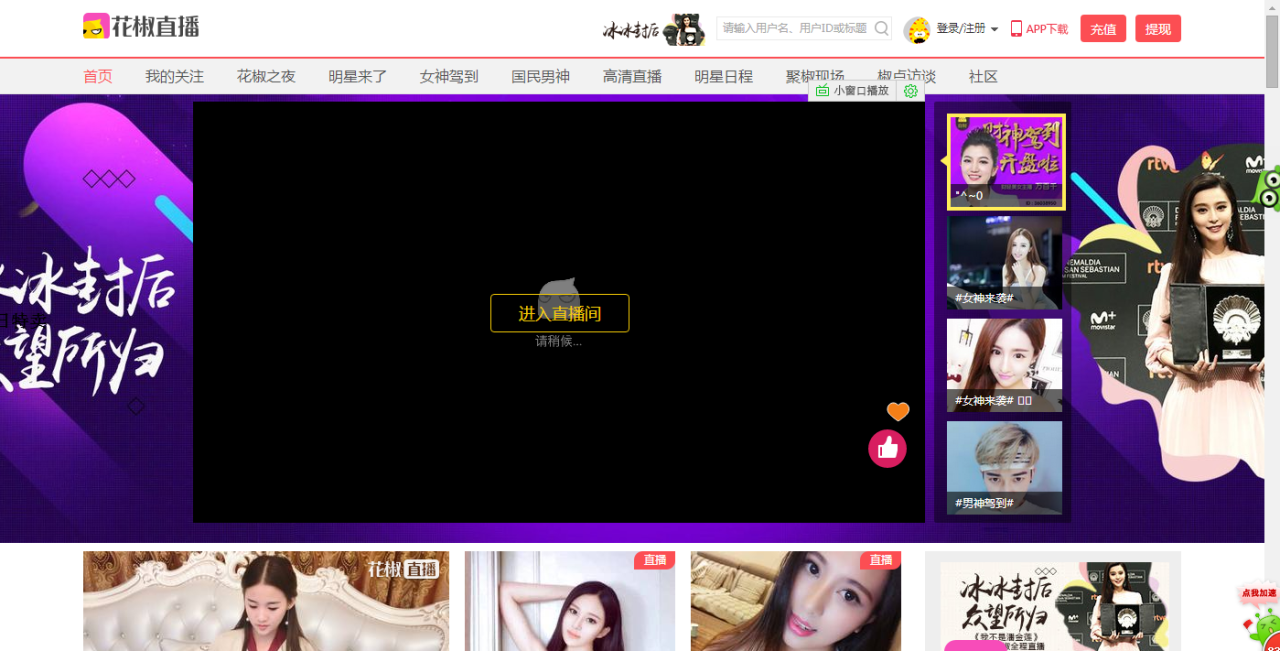
Task: Click the 充值 button
Action: coord(1103,29)
